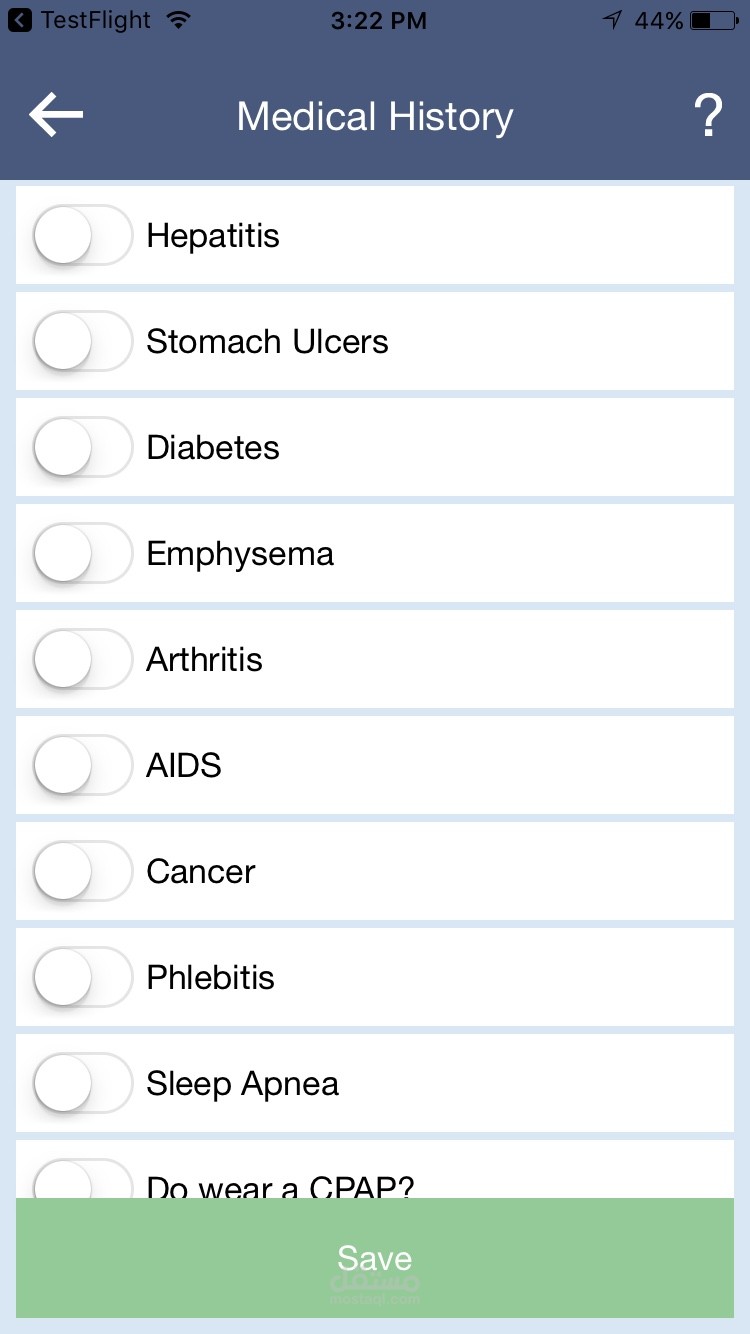The image size is (750, 1334).
Task: Select the Sleep Apnea label text
Action: click(242, 1084)
